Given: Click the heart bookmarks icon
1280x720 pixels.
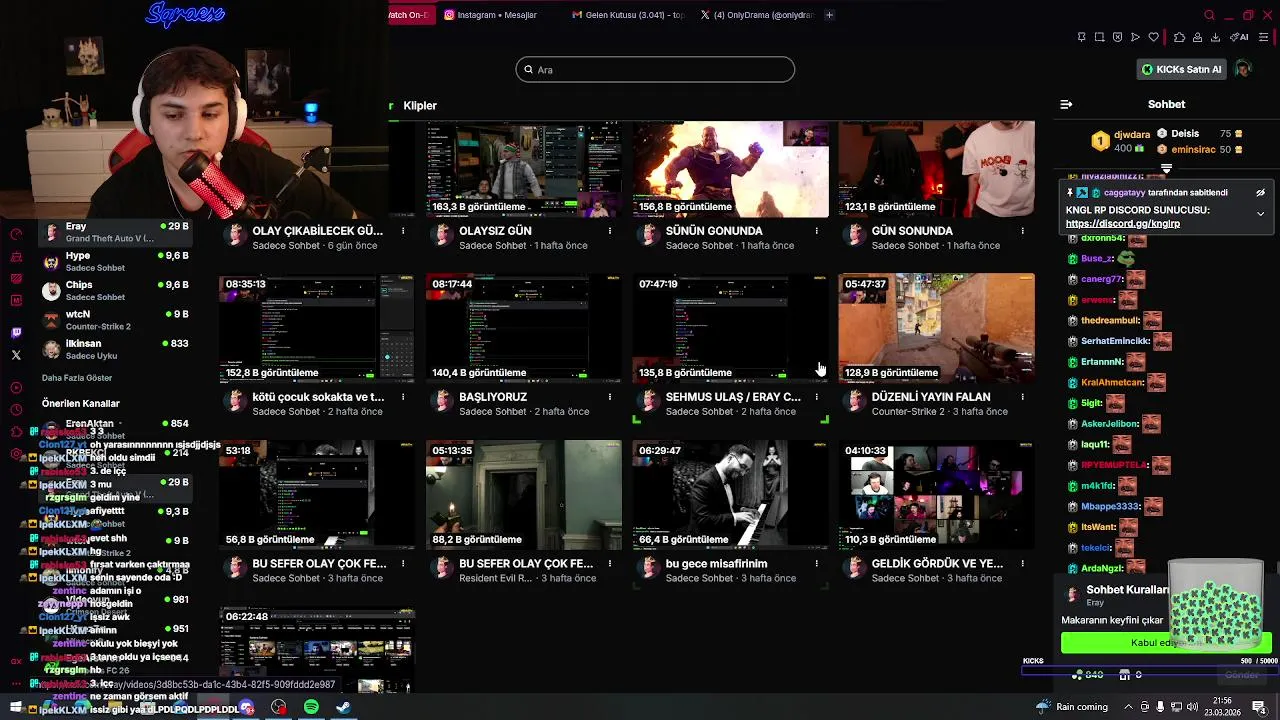Looking at the screenshot, I should [x=1153, y=37].
